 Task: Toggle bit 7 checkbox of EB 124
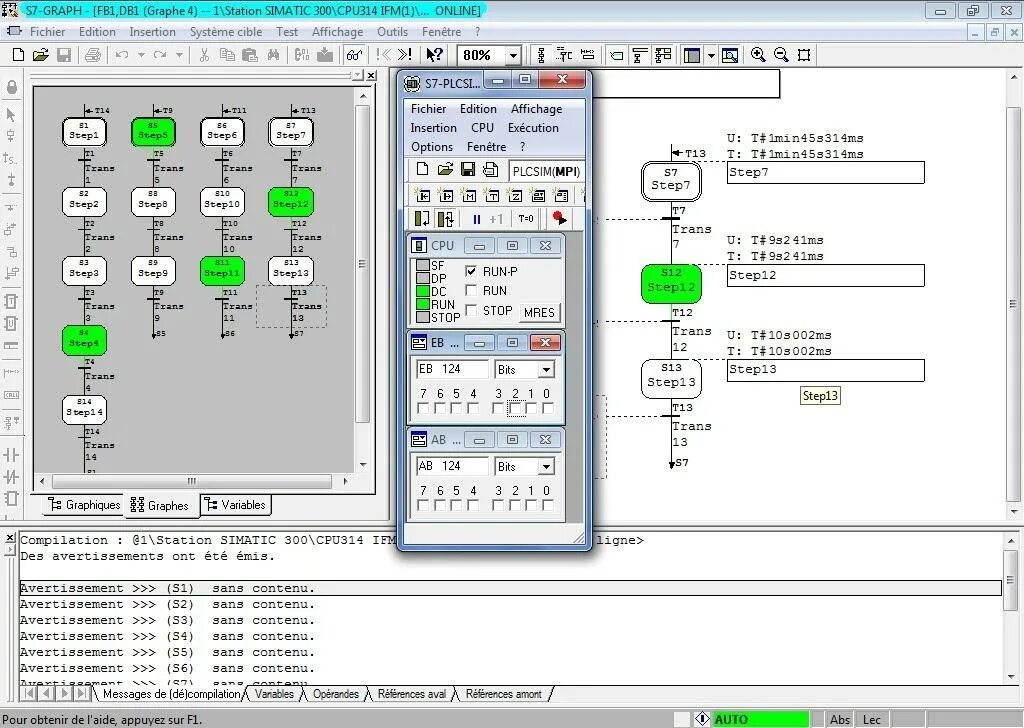423,408
